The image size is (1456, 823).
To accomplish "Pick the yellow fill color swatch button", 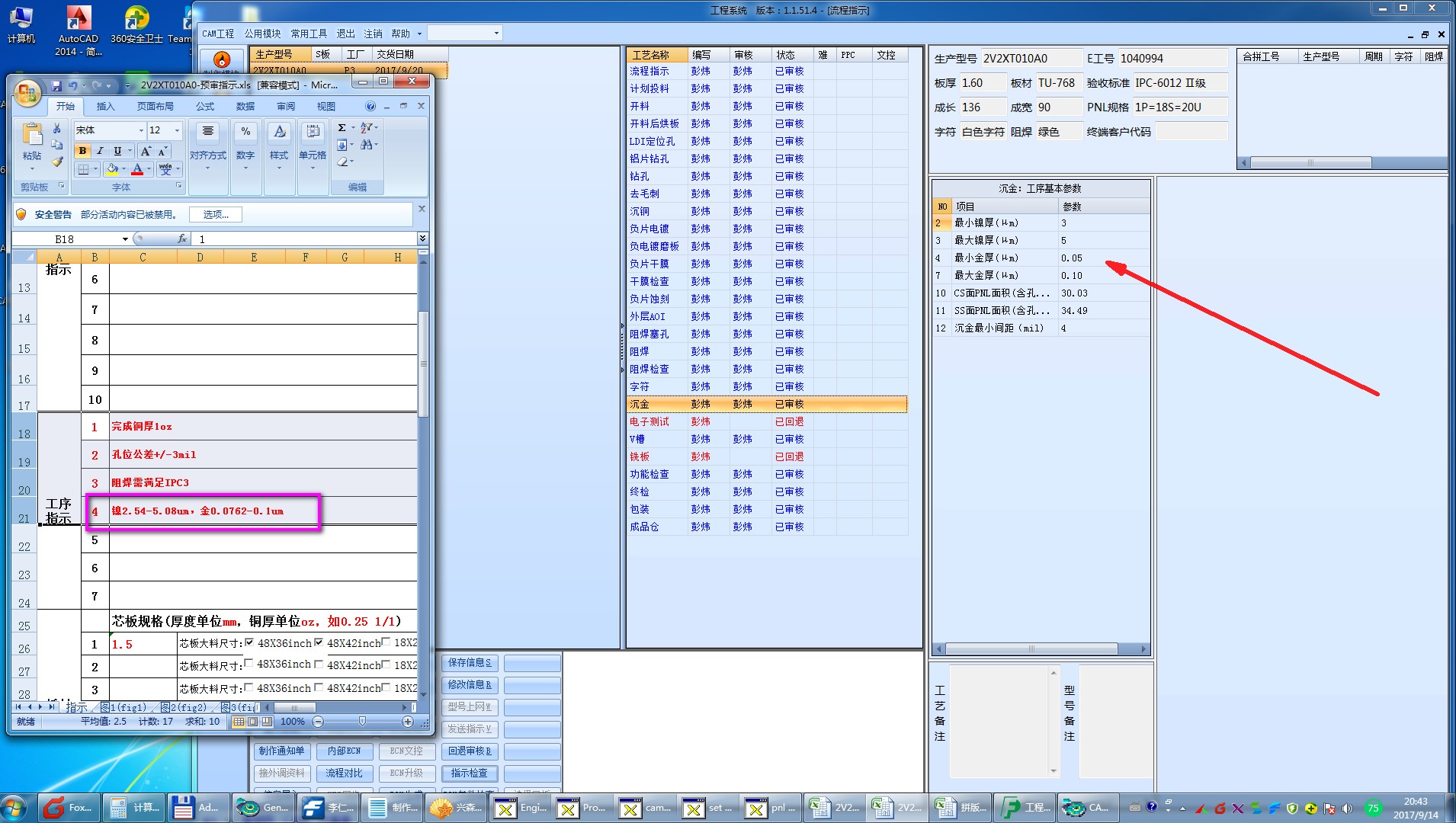I will coord(112,169).
